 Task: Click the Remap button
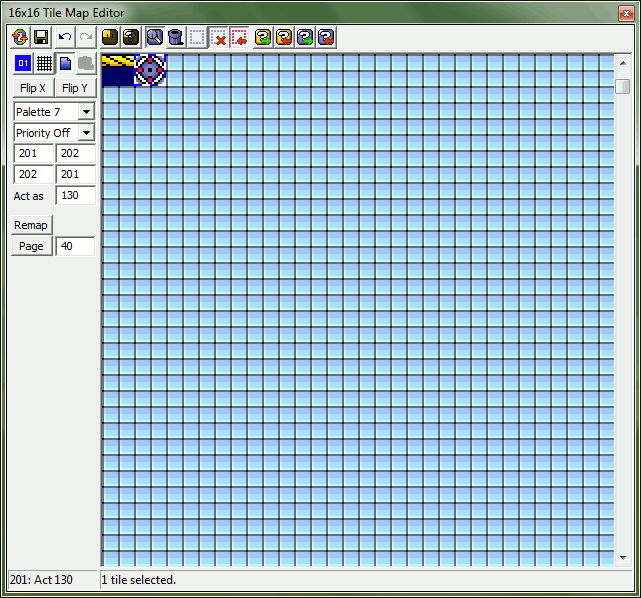pos(31,225)
